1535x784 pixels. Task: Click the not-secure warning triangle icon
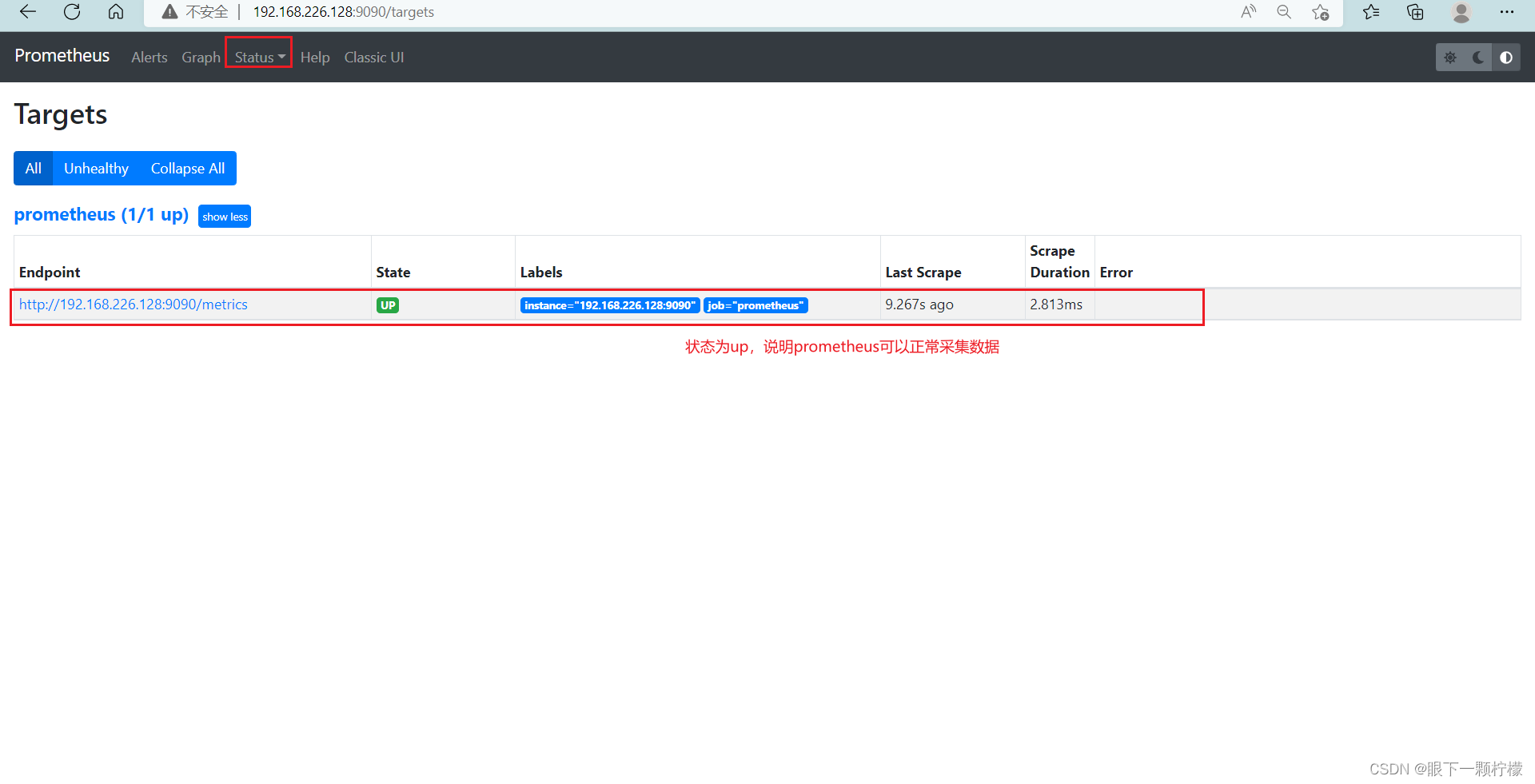pyautogui.click(x=169, y=12)
